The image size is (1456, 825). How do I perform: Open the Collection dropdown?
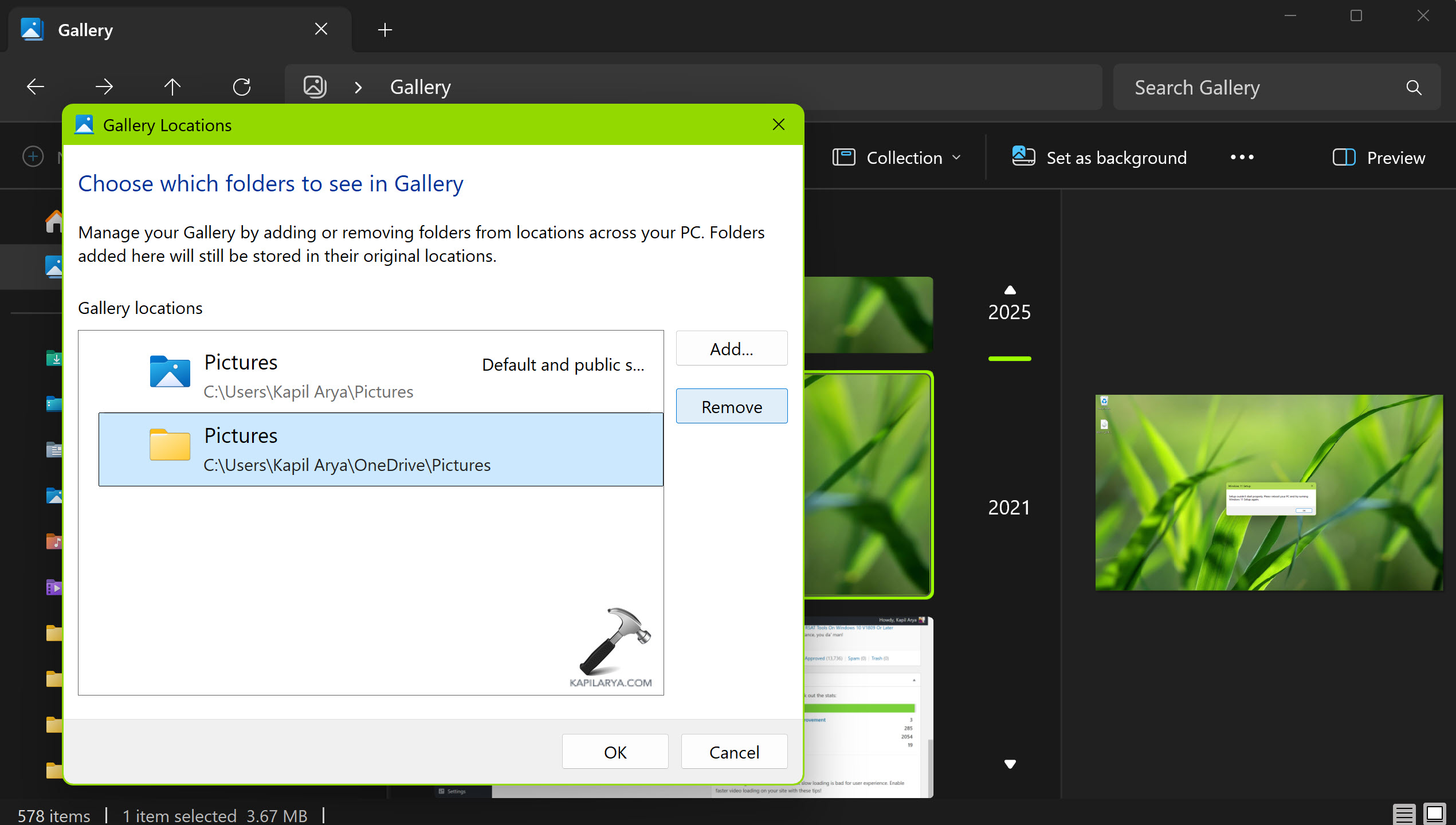coord(897,158)
